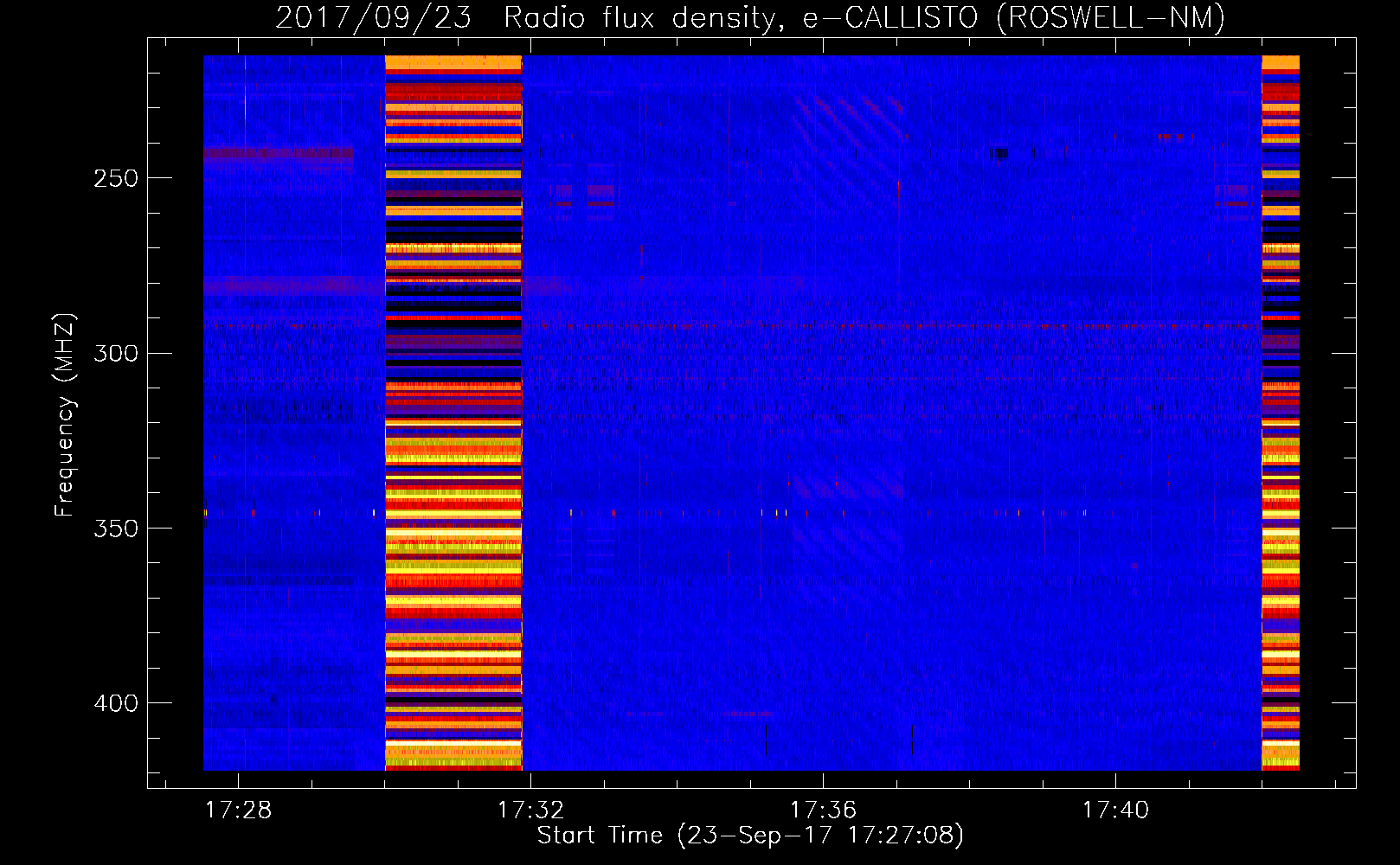
Task: Click the 400 frequency tick label
Action: (x=116, y=703)
